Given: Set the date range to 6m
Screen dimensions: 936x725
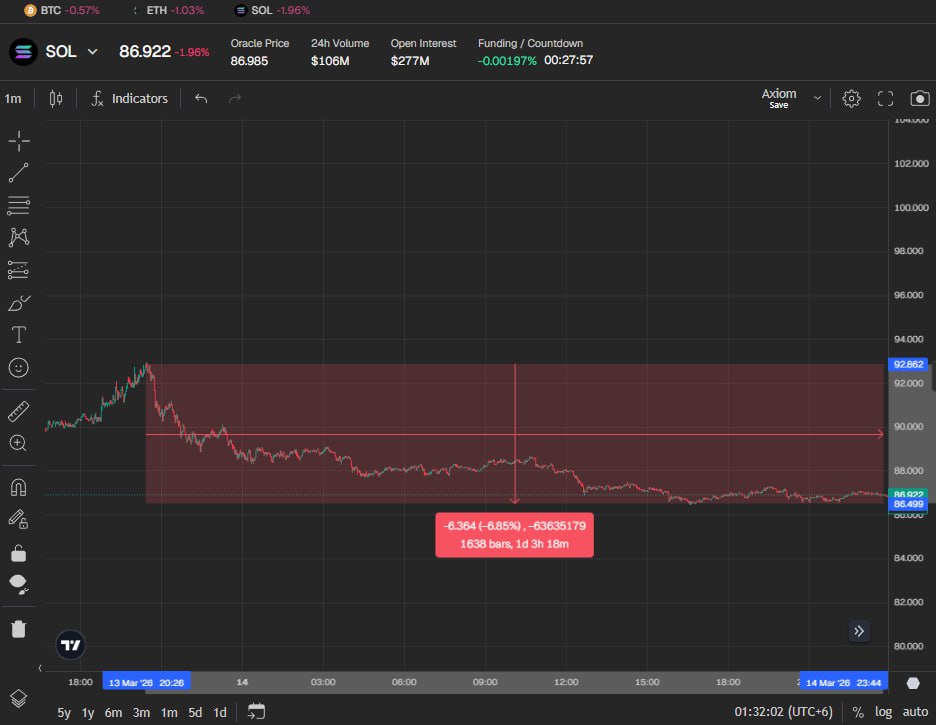Looking at the screenshot, I should tap(113, 712).
